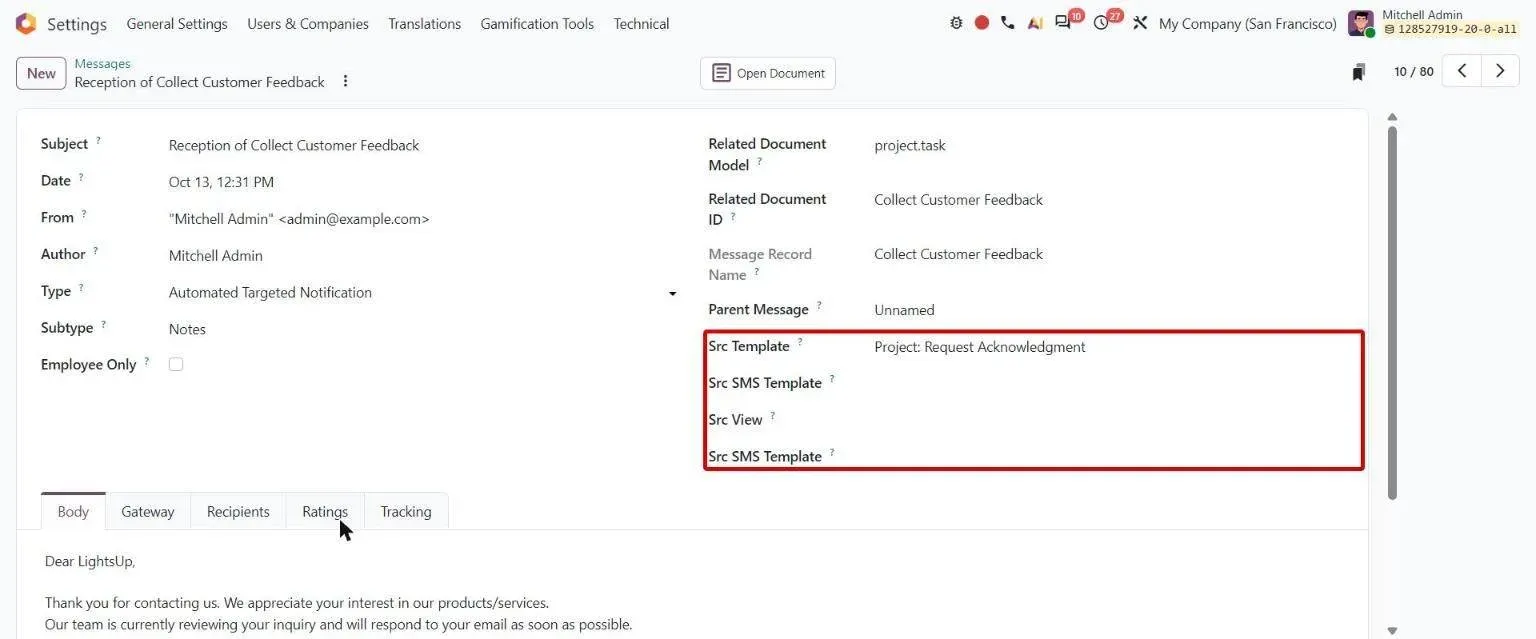This screenshot has height=639, width=1536.
Task: Click the help mark next to Parent Message
Action: 819,306
